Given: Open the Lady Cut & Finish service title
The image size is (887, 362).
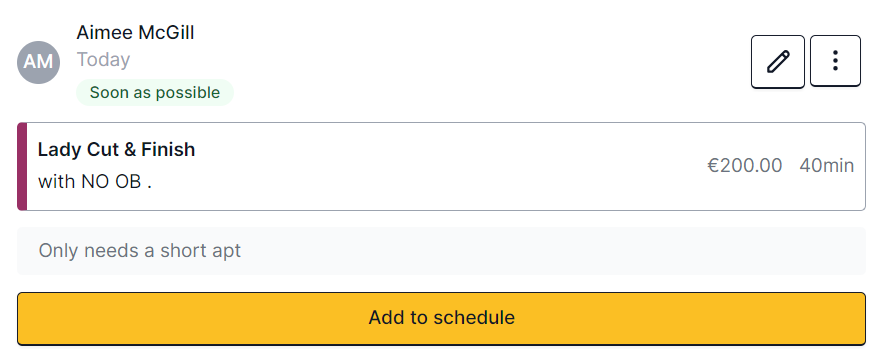Looking at the screenshot, I should pyautogui.click(x=117, y=149).
